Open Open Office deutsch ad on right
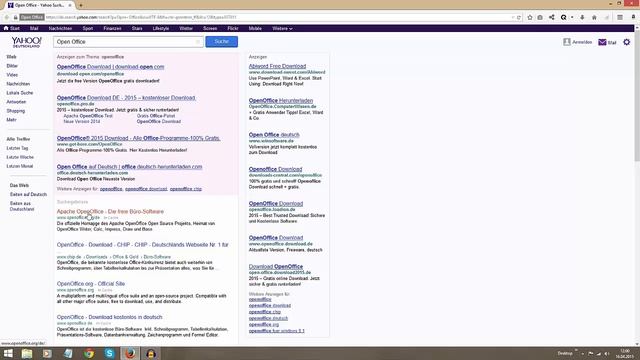 pos(274,135)
